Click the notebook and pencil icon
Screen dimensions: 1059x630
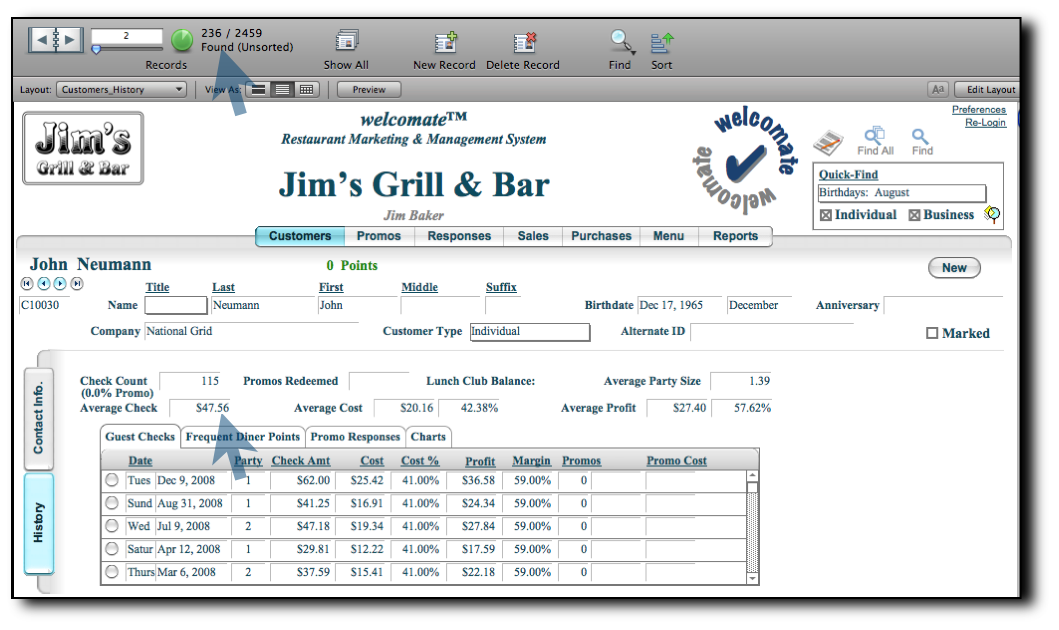[x=827, y=142]
